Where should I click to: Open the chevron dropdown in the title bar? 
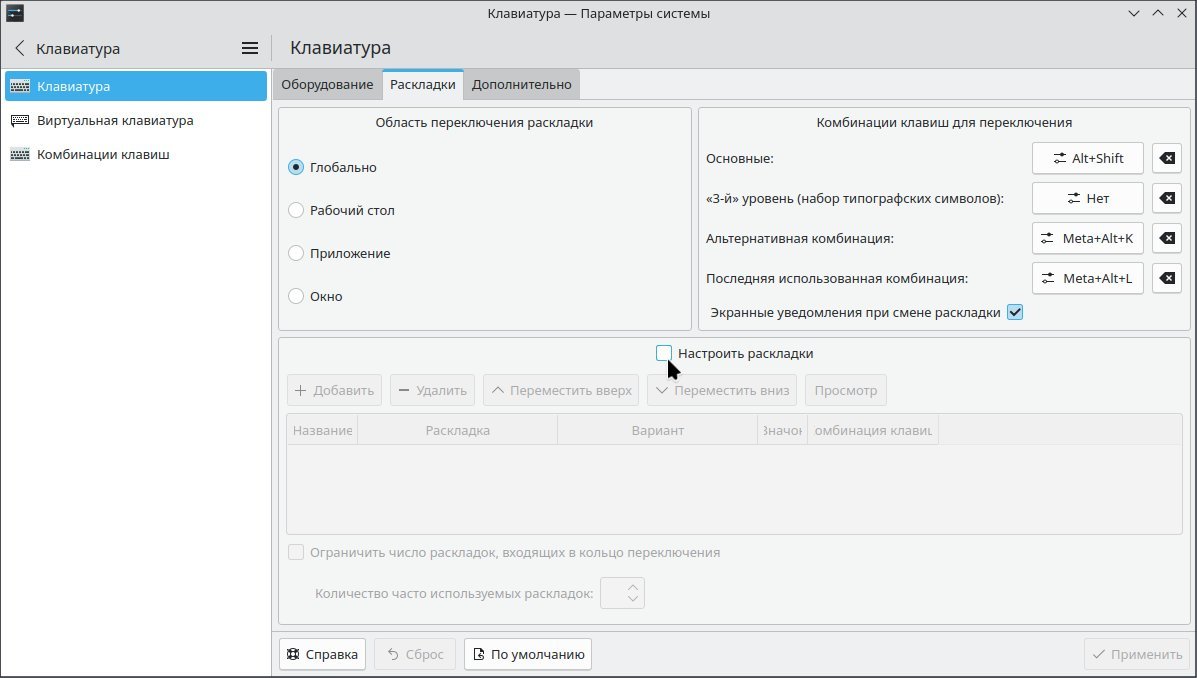1133,13
